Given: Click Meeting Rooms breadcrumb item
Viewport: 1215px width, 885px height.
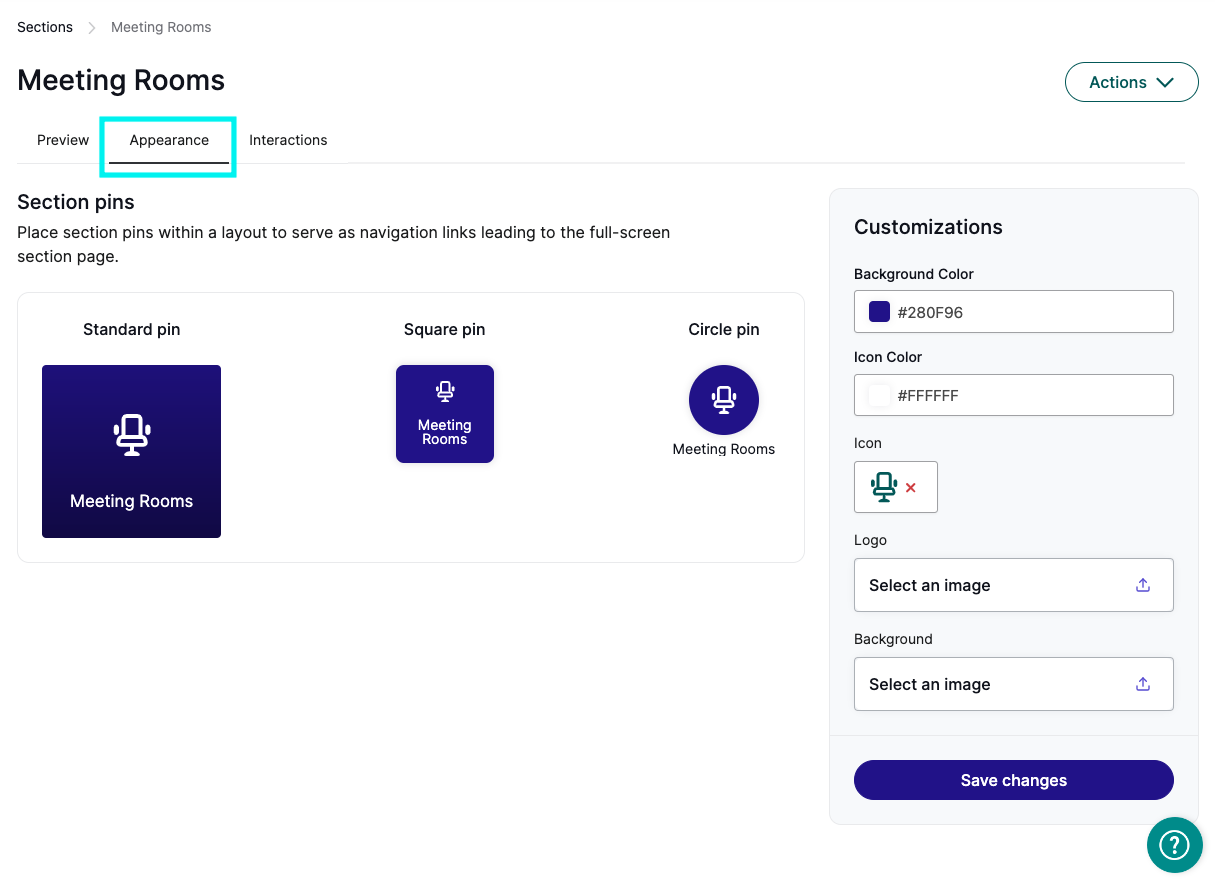Looking at the screenshot, I should click(x=161, y=27).
